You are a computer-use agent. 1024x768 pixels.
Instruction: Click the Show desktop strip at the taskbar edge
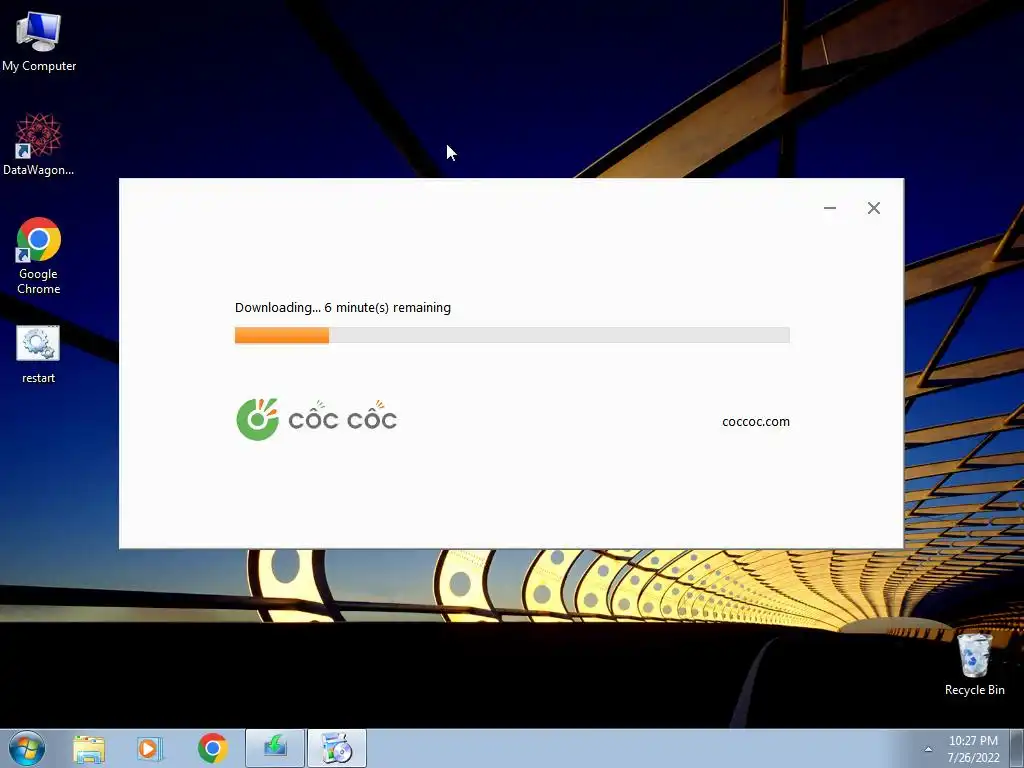1017,748
